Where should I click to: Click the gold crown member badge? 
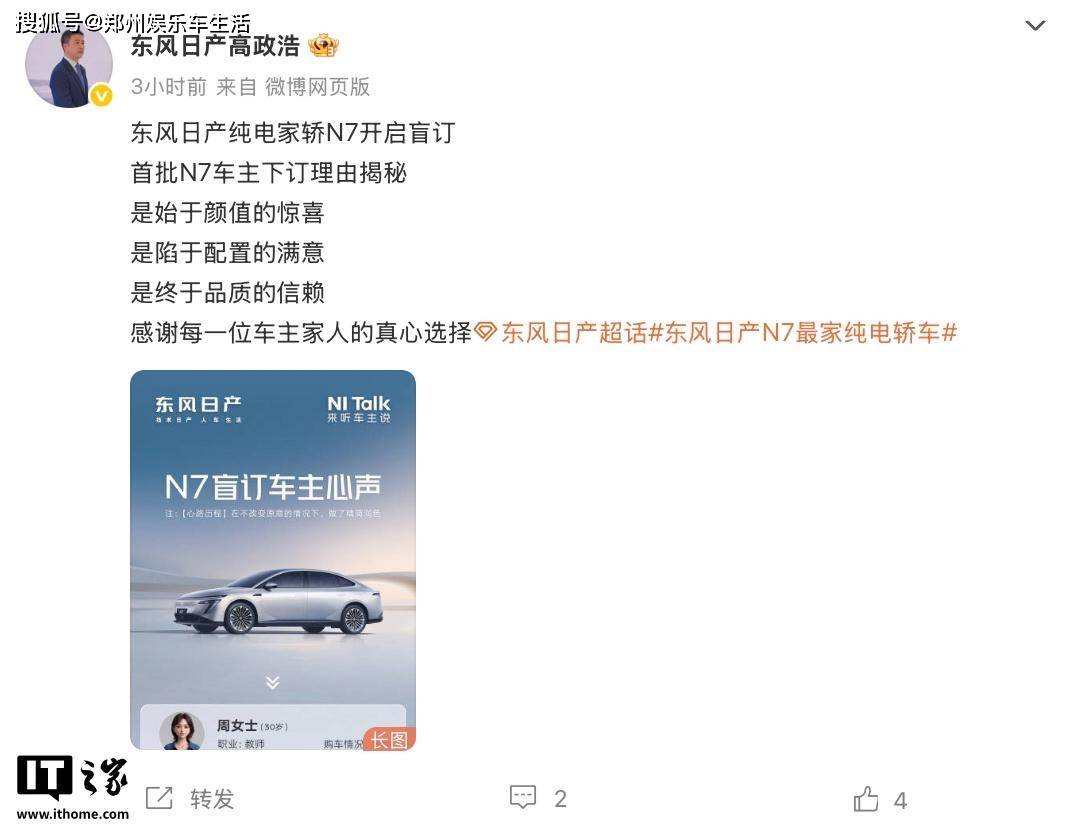324,46
